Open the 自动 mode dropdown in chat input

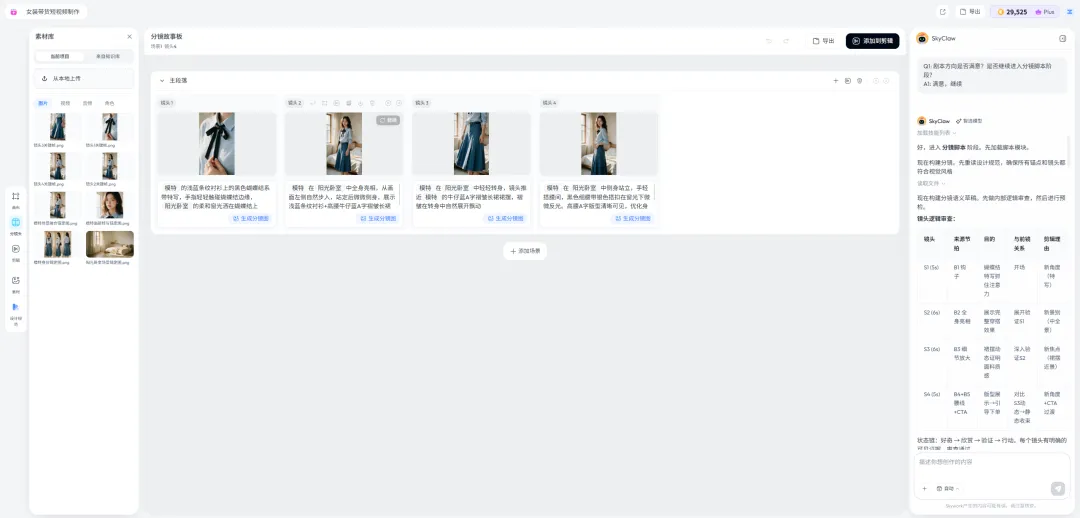coord(948,488)
